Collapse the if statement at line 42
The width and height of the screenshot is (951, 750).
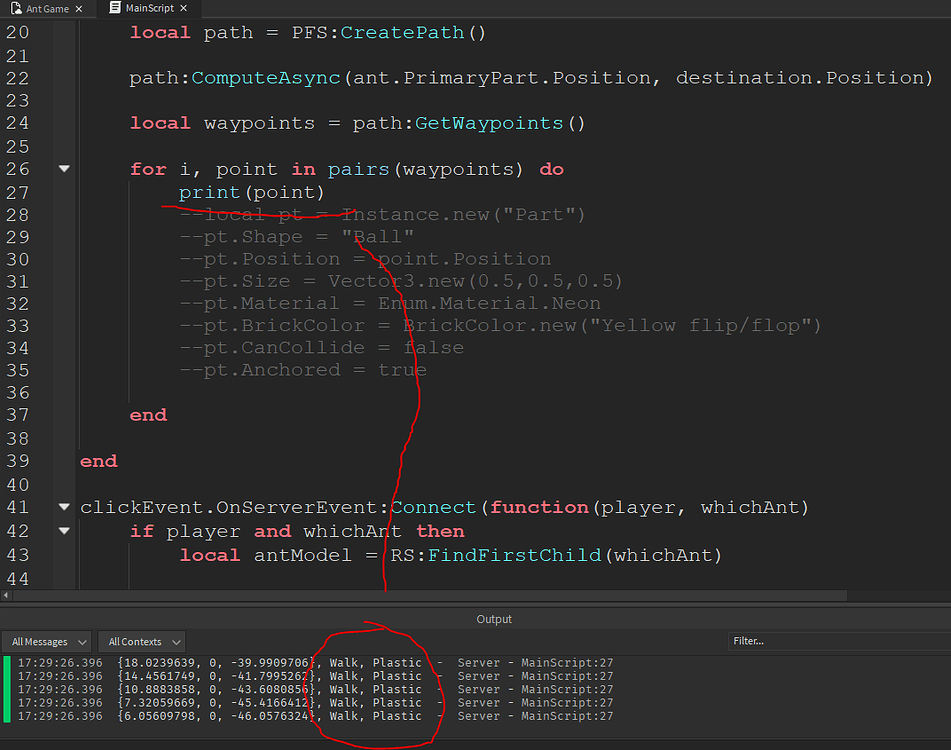pyautogui.click(x=63, y=531)
